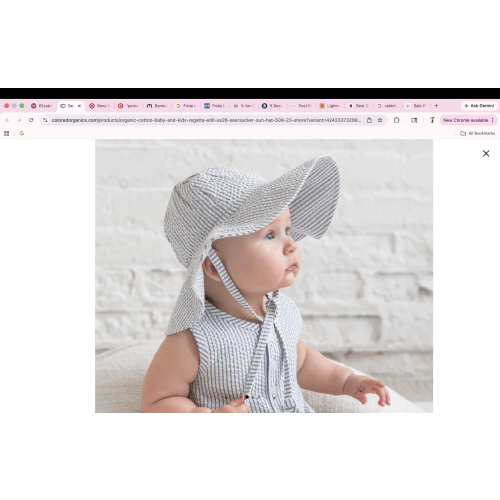
Task: Close the active Se tab
Action: click(x=79, y=106)
